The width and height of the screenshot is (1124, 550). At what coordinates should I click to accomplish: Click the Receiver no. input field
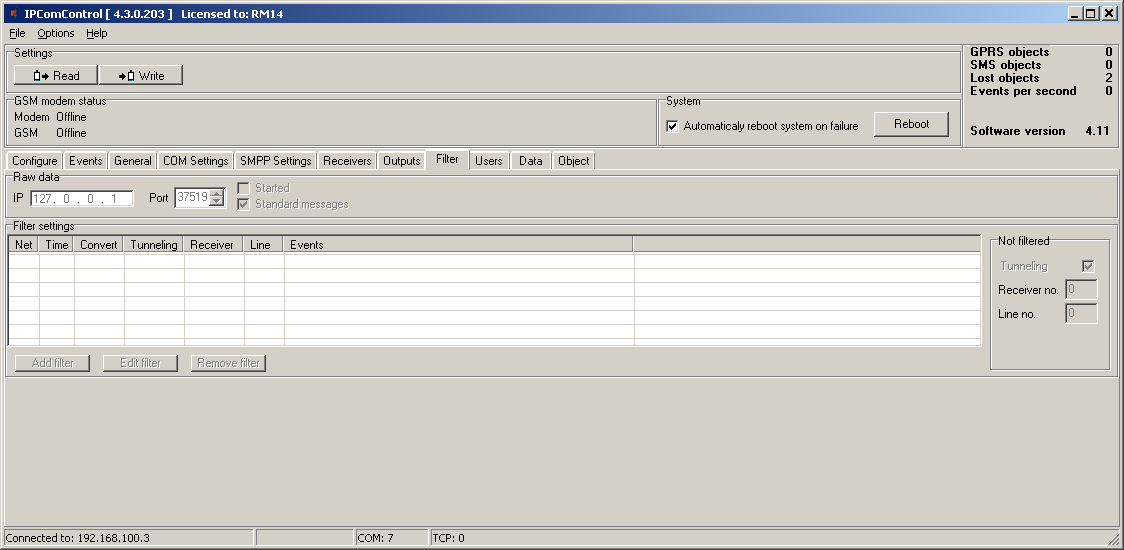[1081, 290]
